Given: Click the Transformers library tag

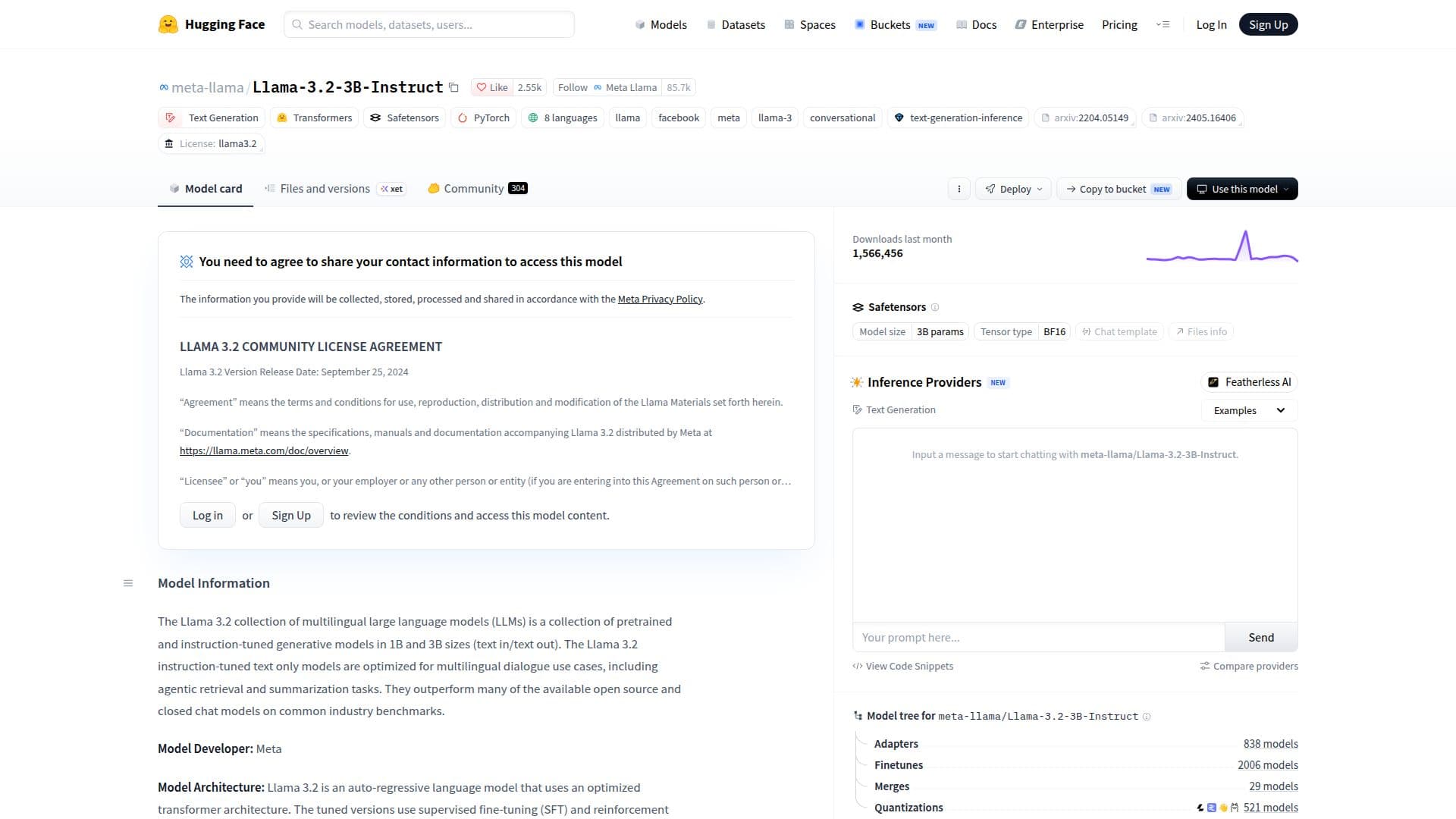Looking at the screenshot, I should [x=314, y=118].
